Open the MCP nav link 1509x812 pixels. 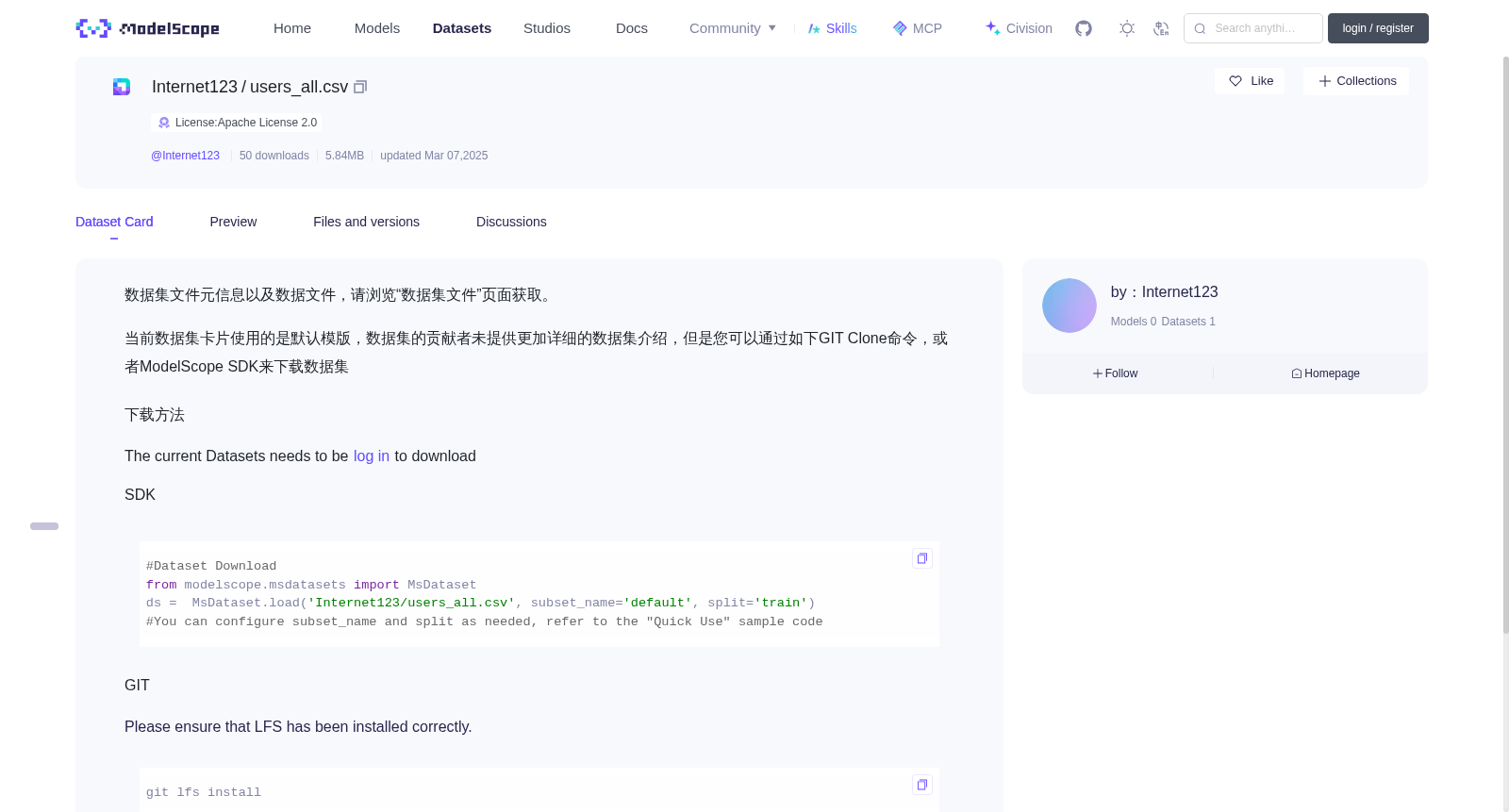point(917,28)
